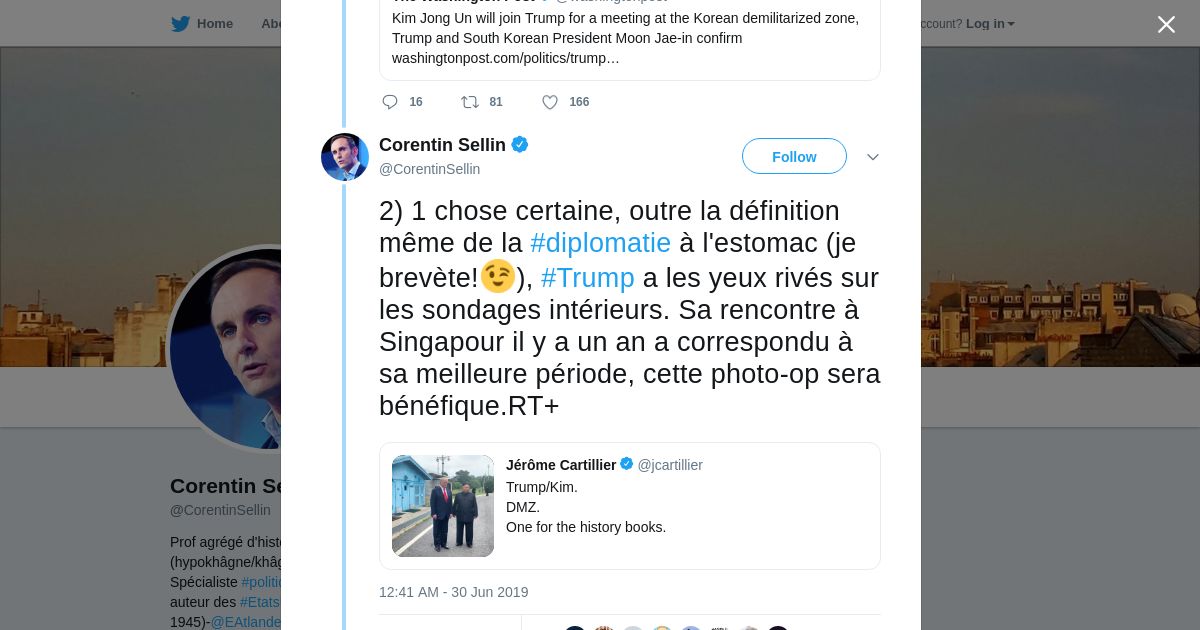
Task: Click the reply icon with 16 replies
Action: click(x=390, y=102)
